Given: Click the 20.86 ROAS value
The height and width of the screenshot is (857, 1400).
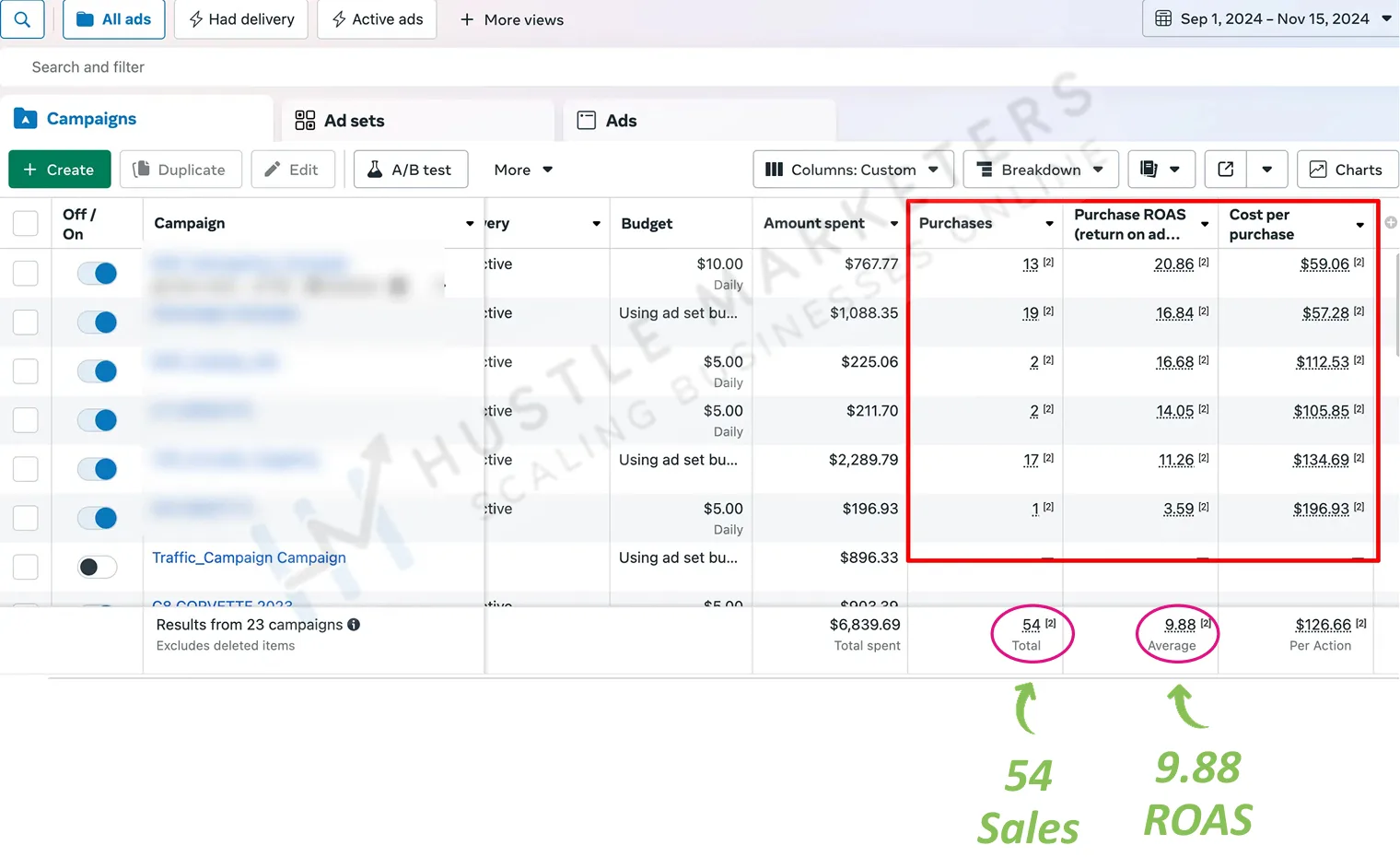Looking at the screenshot, I should pyautogui.click(x=1174, y=264).
